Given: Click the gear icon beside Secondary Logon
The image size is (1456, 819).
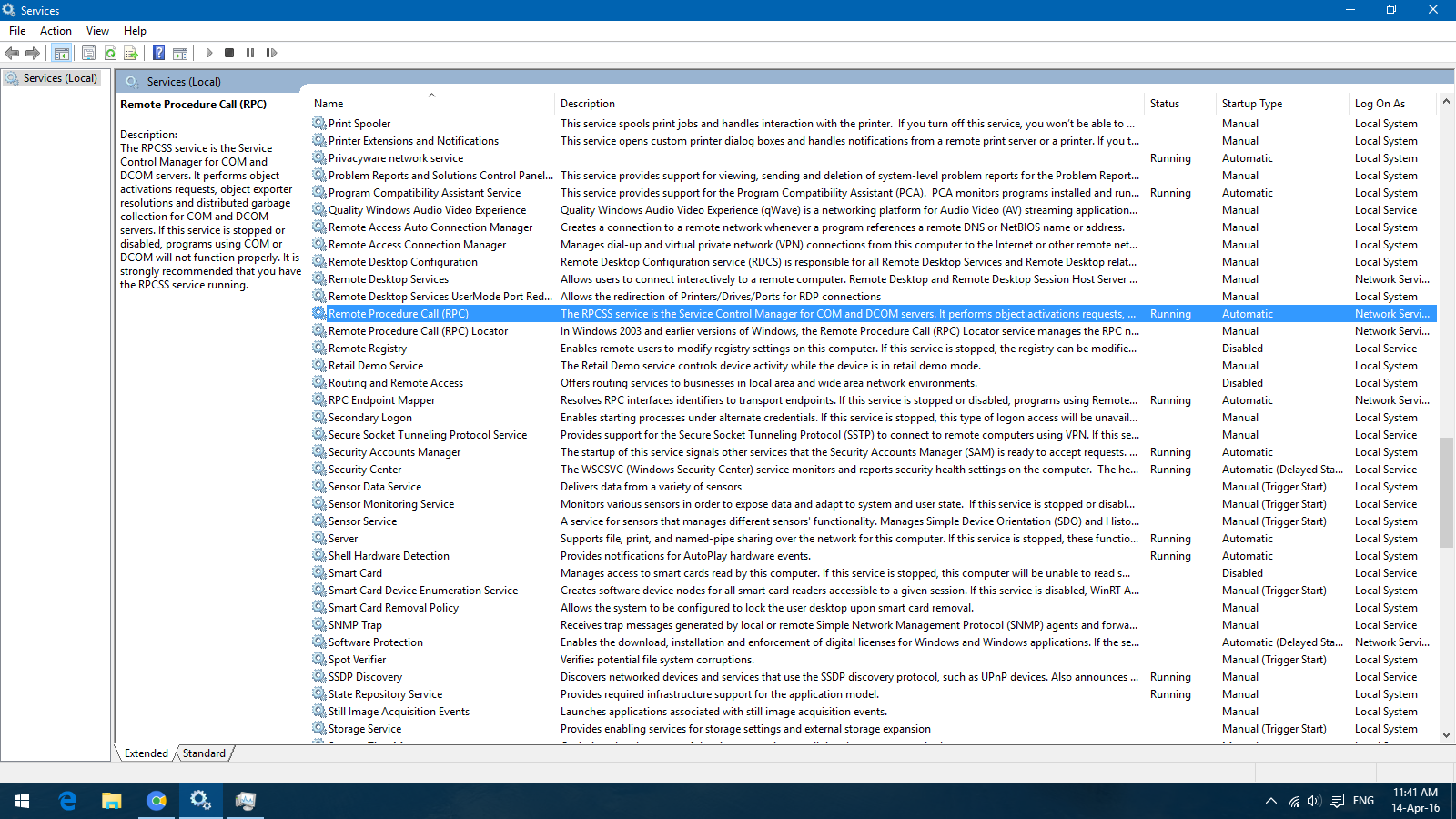Looking at the screenshot, I should [x=319, y=417].
